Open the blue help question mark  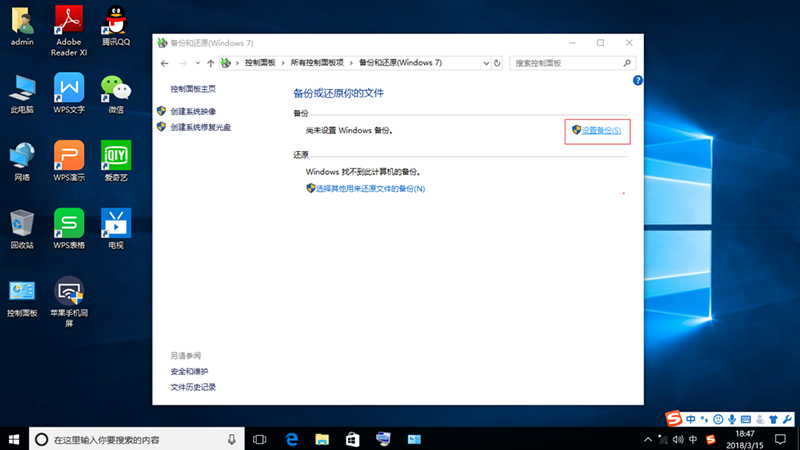pyautogui.click(x=637, y=81)
